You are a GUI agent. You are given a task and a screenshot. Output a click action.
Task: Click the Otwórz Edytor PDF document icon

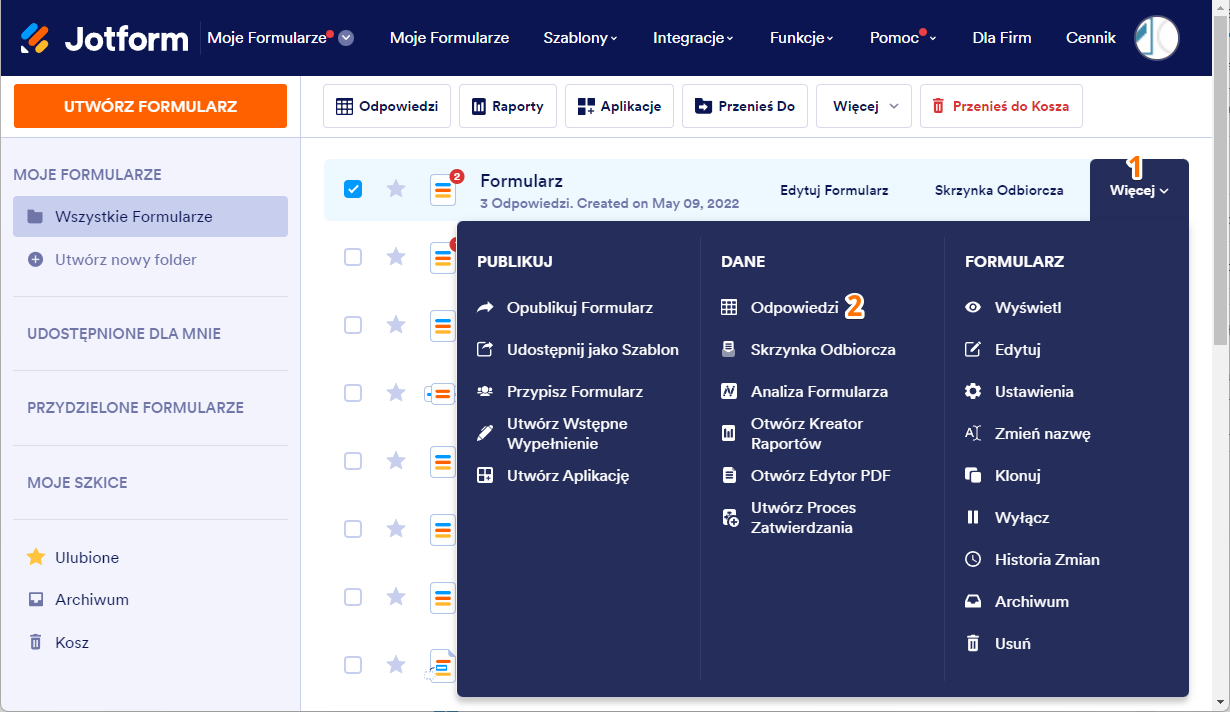tap(729, 476)
